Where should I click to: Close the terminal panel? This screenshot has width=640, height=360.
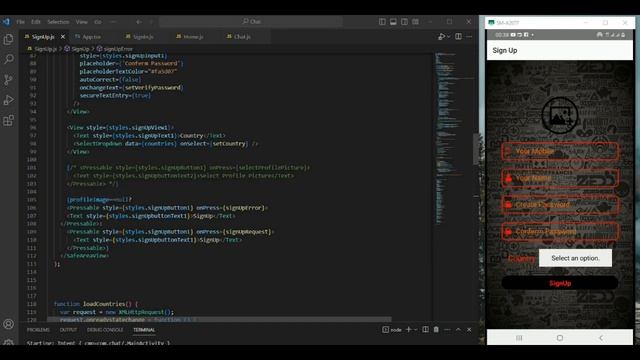pyautogui.click(x=469, y=330)
